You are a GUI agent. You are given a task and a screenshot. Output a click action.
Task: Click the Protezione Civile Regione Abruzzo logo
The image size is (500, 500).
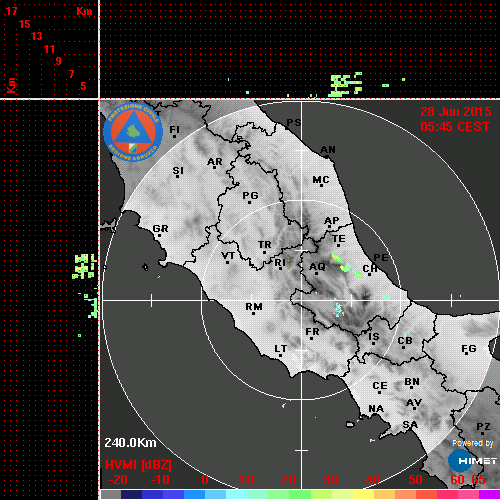[x=133, y=132]
